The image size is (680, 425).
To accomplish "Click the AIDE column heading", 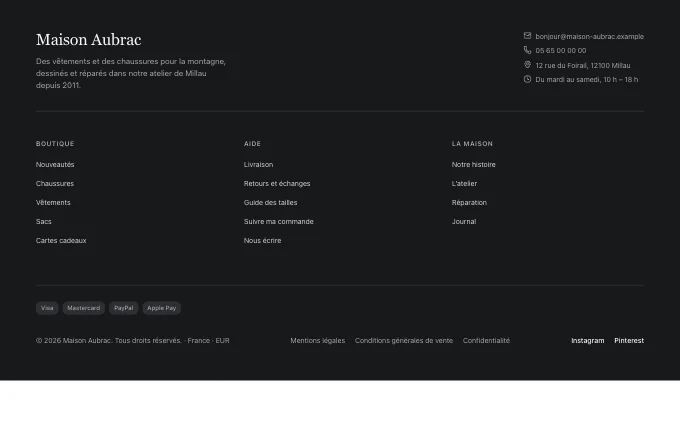I will [x=252, y=144].
